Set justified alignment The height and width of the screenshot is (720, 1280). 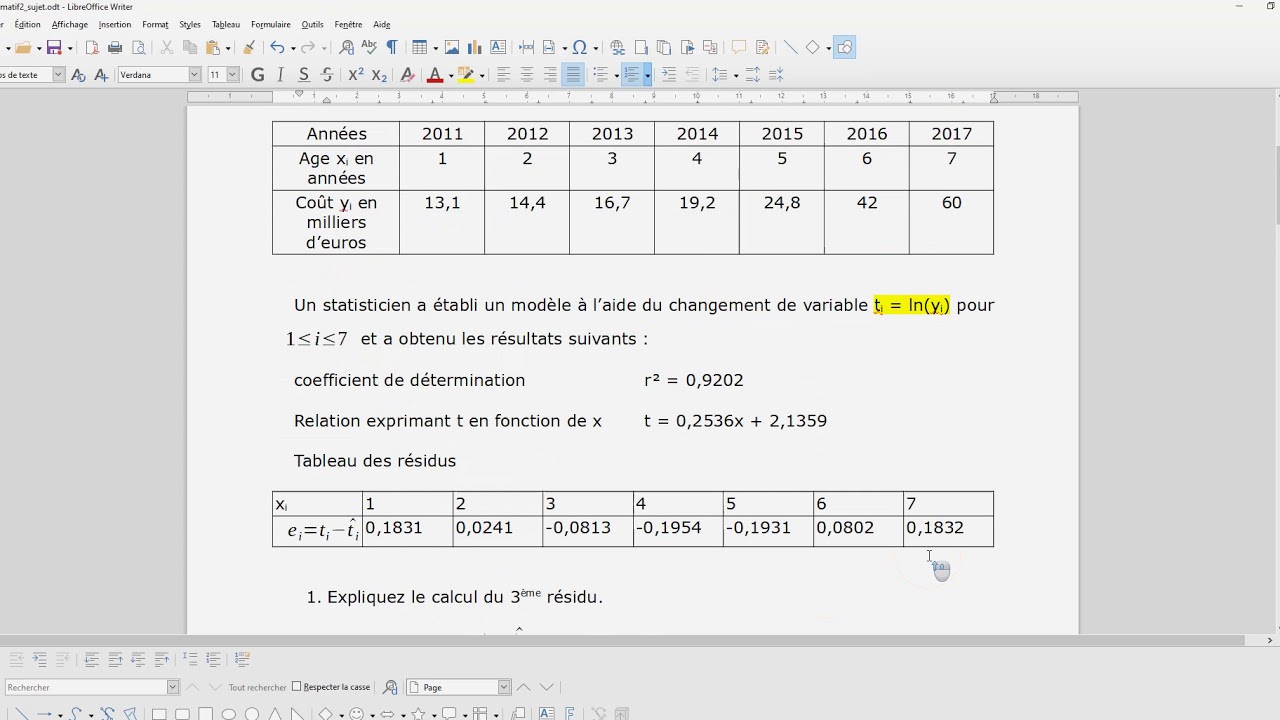tap(573, 74)
